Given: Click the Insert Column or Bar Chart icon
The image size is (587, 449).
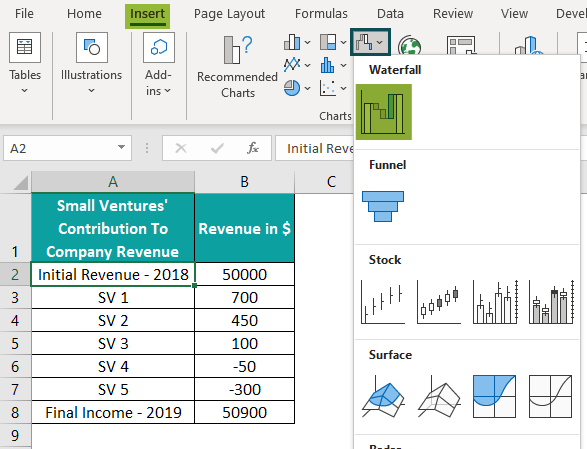Looking at the screenshot, I should pyautogui.click(x=292, y=42).
